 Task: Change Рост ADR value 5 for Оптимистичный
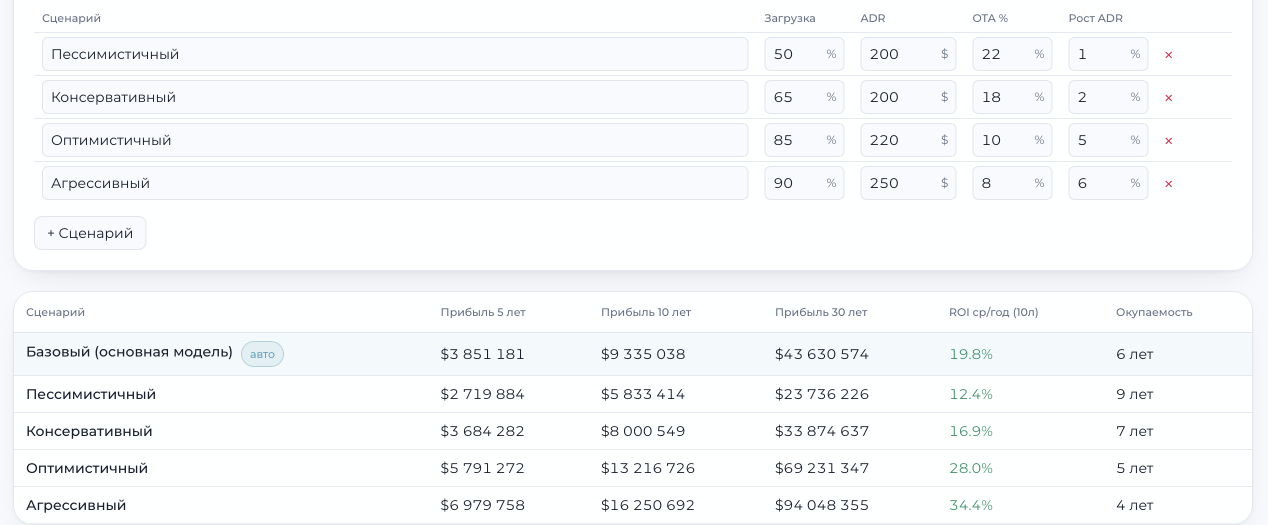click(1108, 140)
